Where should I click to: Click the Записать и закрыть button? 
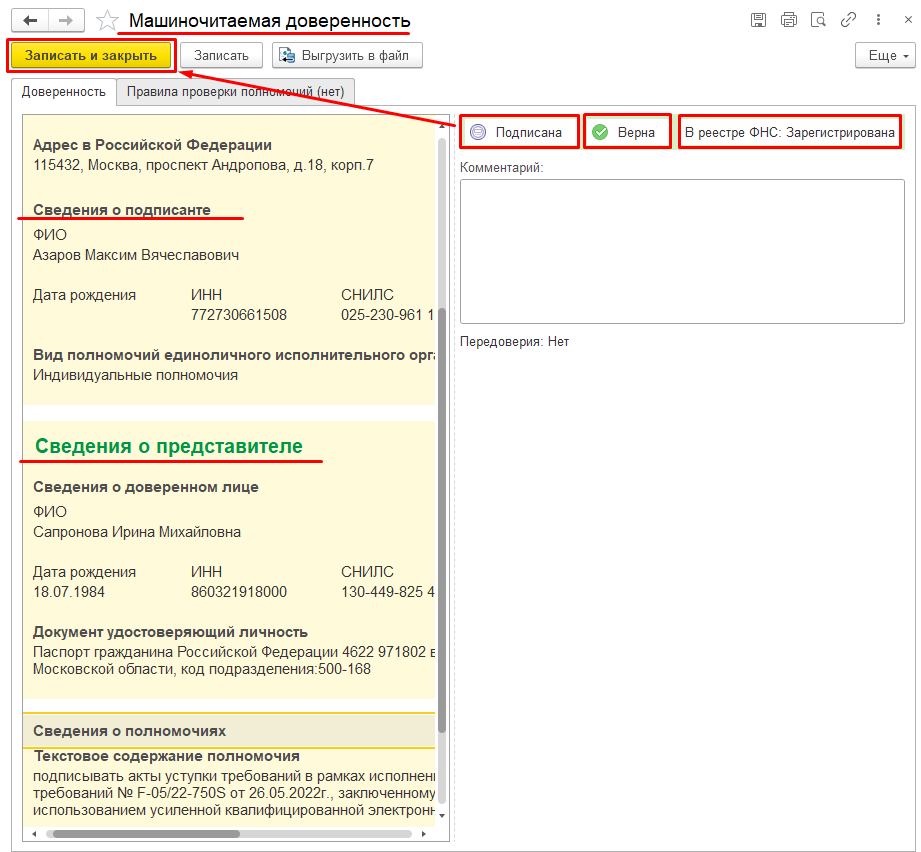[91, 56]
